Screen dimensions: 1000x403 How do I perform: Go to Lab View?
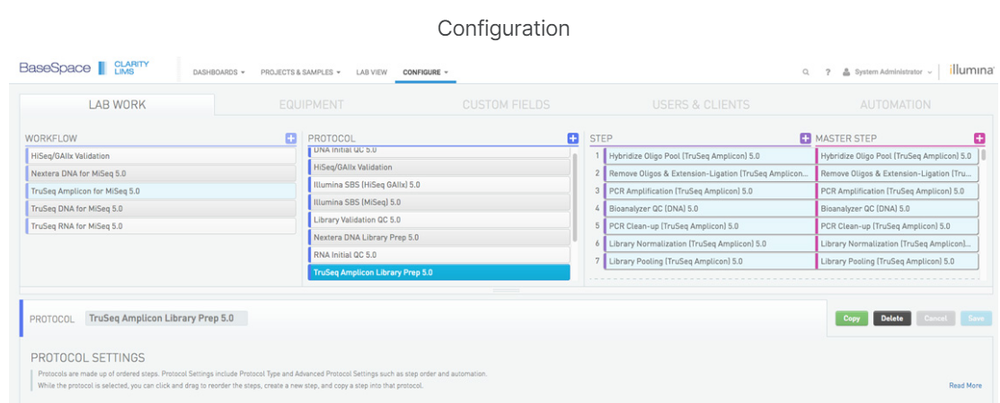coord(372,73)
